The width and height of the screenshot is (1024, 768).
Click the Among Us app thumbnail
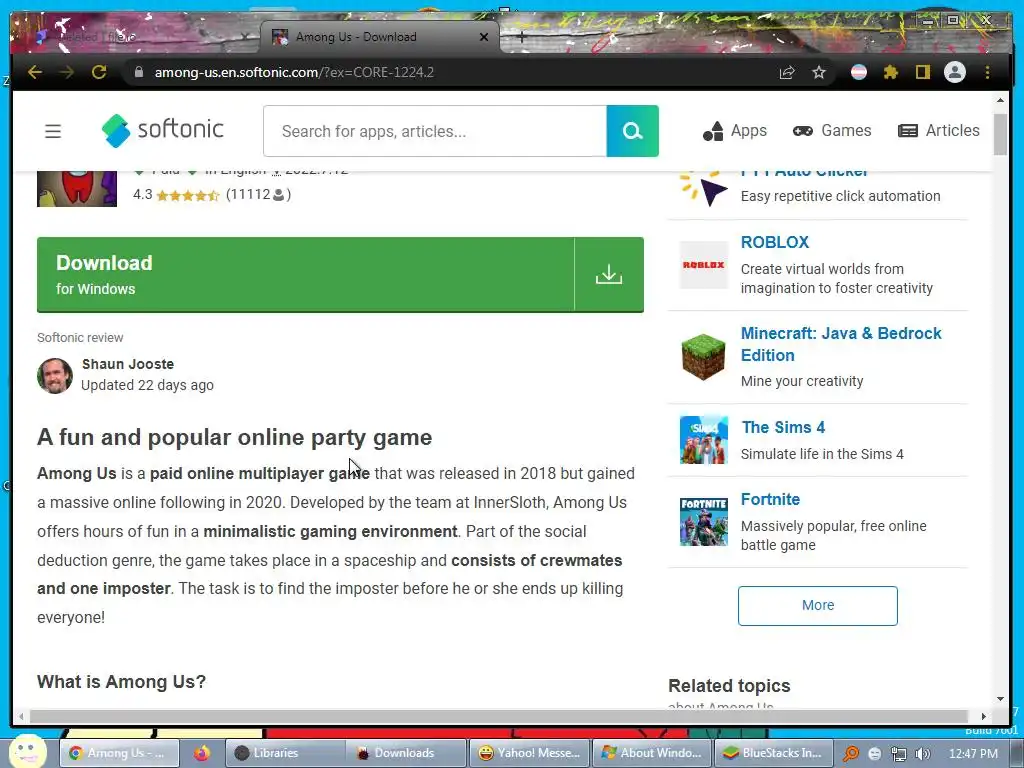click(x=77, y=189)
